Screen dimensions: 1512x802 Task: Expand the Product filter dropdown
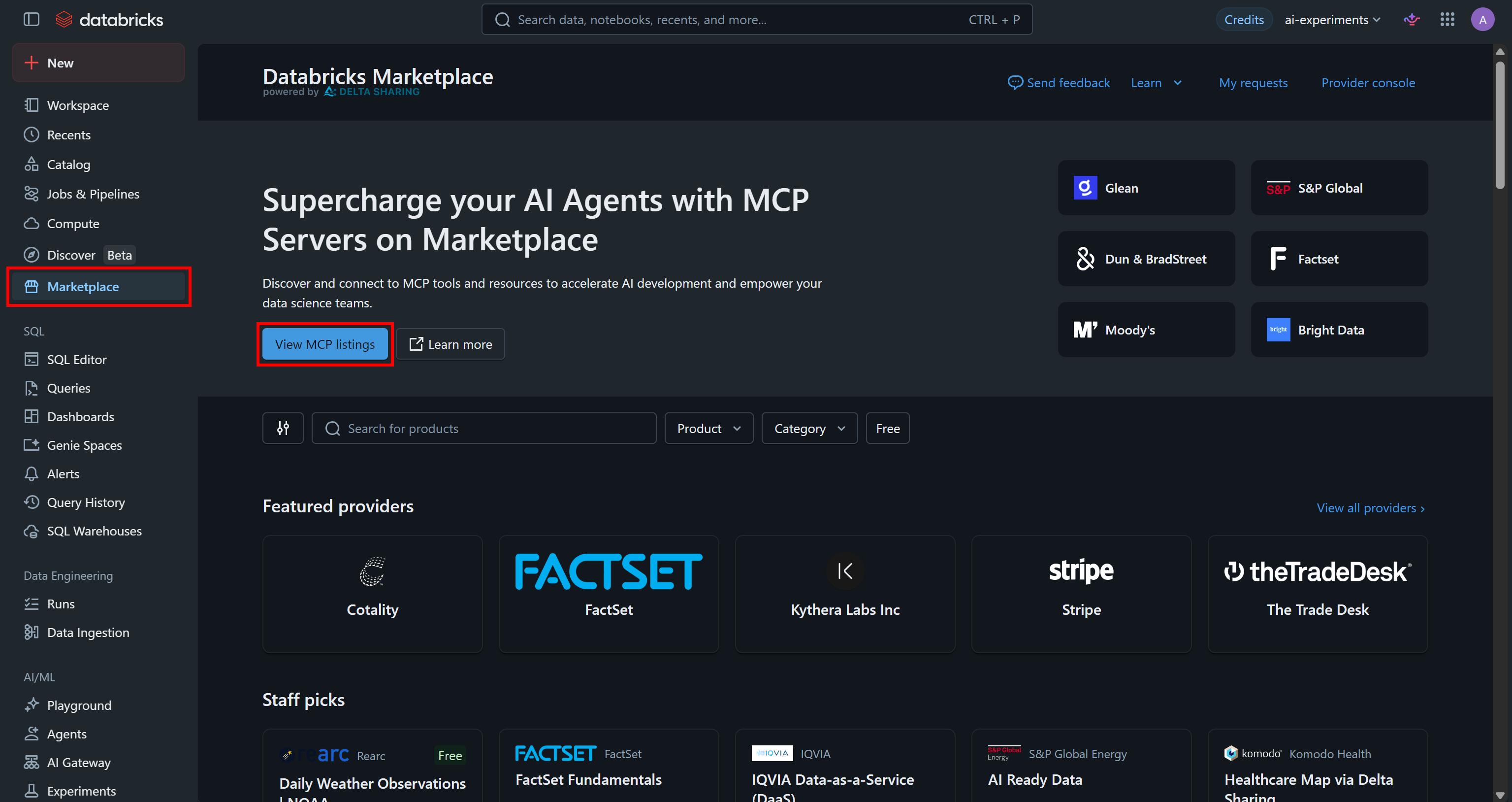(708, 429)
